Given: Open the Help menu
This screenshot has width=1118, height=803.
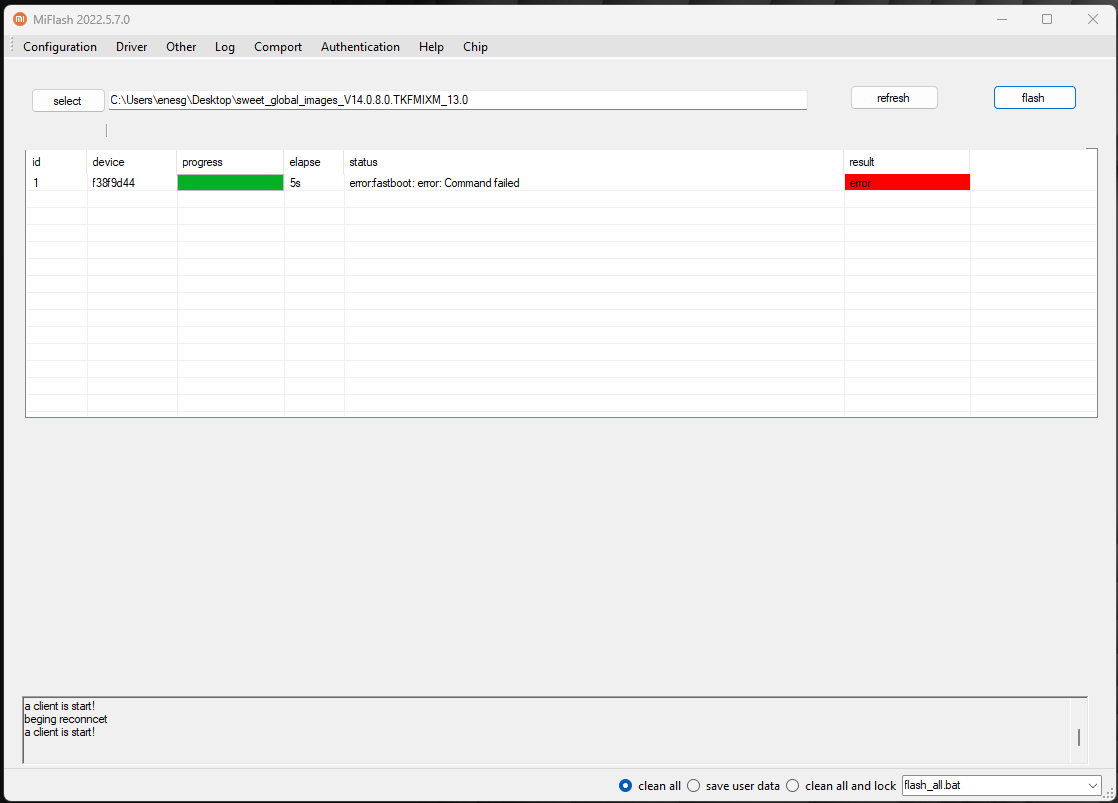Looking at the screenshot, I should pyautogui.click(x=431, y=47).
